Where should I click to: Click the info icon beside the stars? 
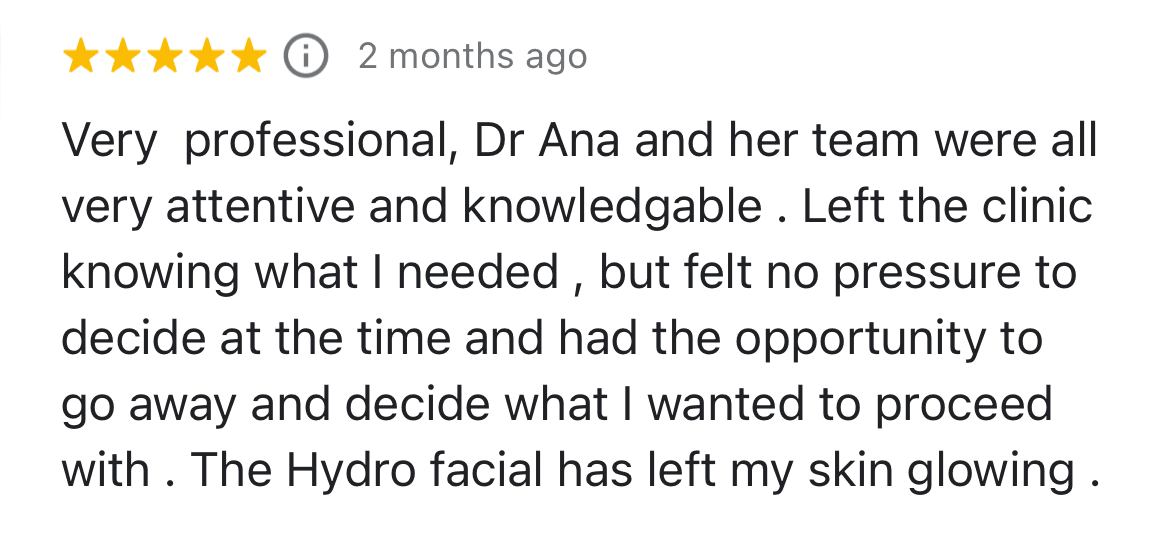click(x=307, y=57)
